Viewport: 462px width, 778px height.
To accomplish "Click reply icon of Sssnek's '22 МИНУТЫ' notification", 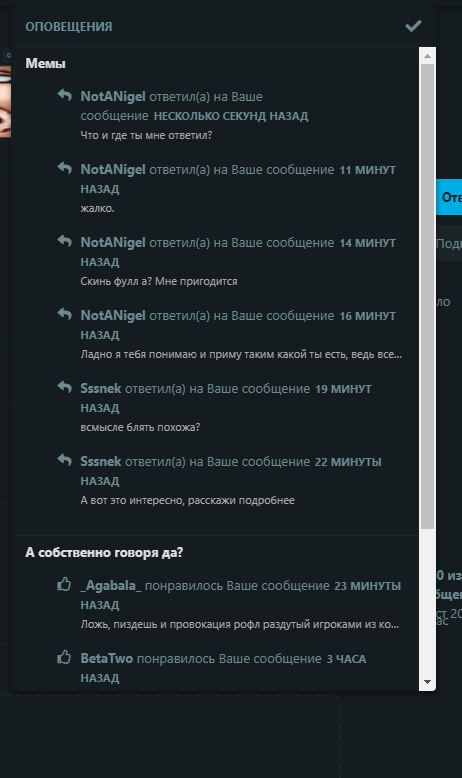I will (65, 459).
